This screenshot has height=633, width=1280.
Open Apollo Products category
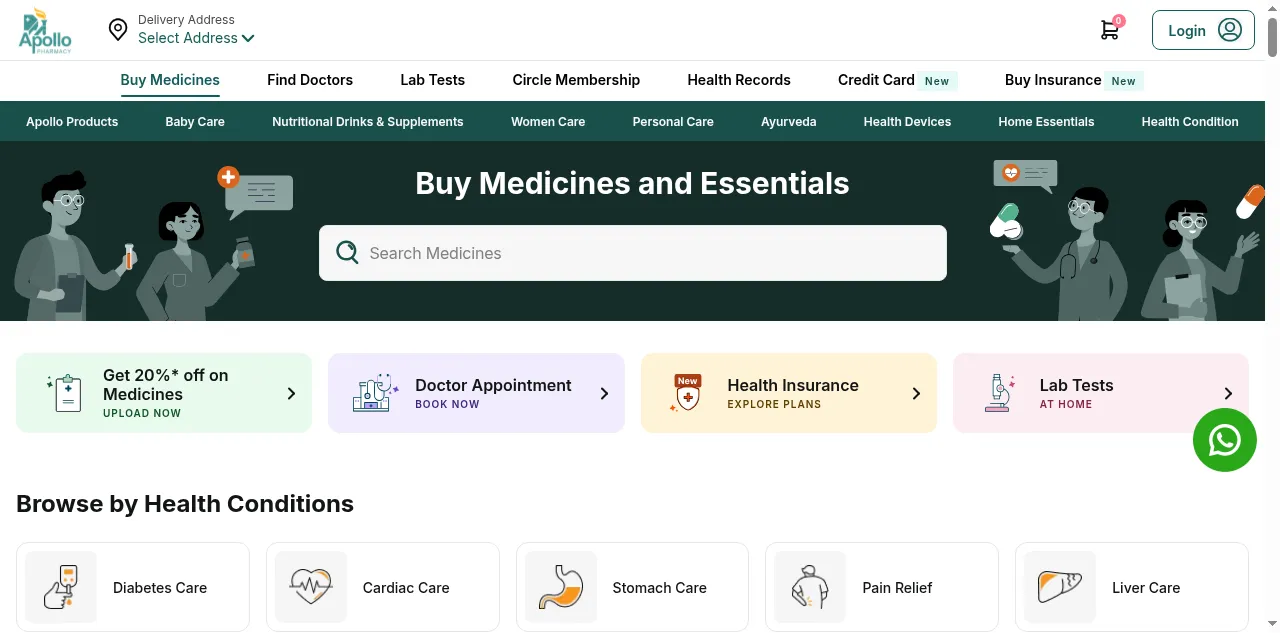[72, 121]
